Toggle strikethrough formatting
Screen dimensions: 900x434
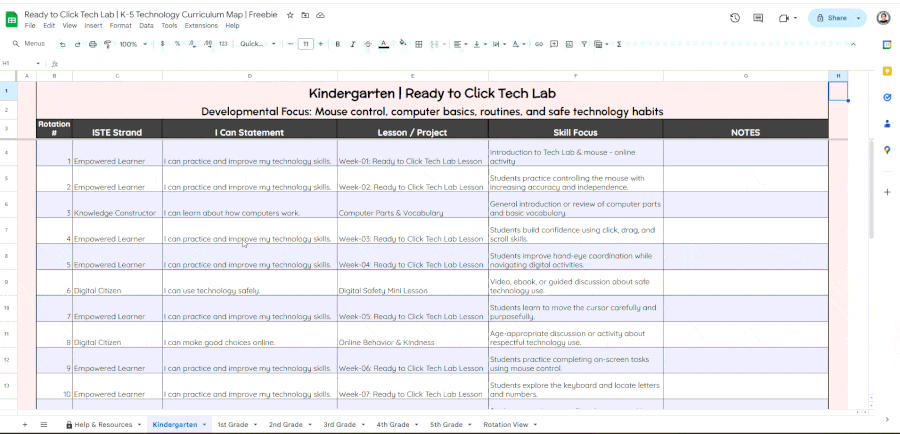pos(368,44)
